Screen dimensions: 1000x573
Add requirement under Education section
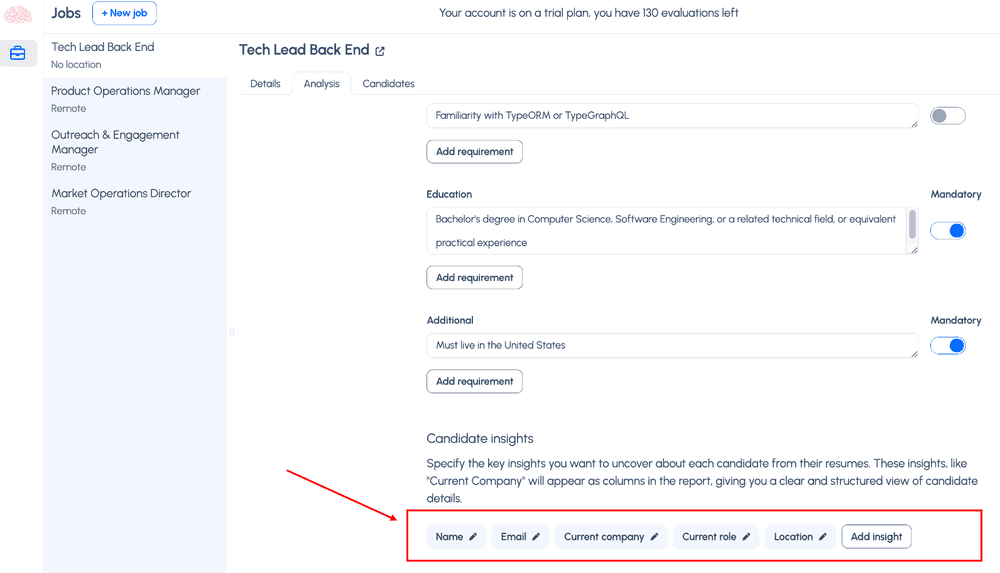coord(474,278)
